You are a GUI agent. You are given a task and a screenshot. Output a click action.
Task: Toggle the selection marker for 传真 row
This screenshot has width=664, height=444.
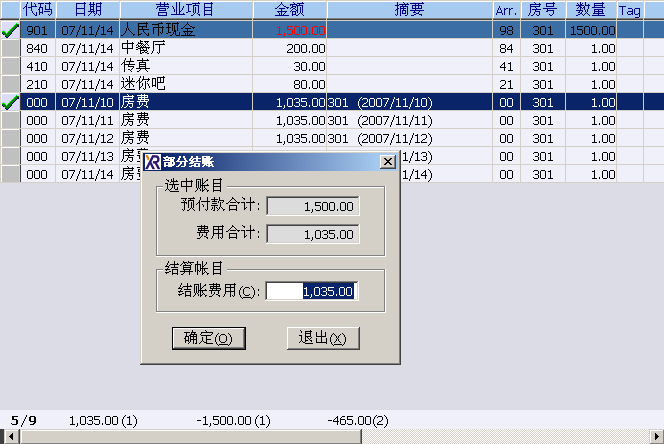(x=10, y=66)
